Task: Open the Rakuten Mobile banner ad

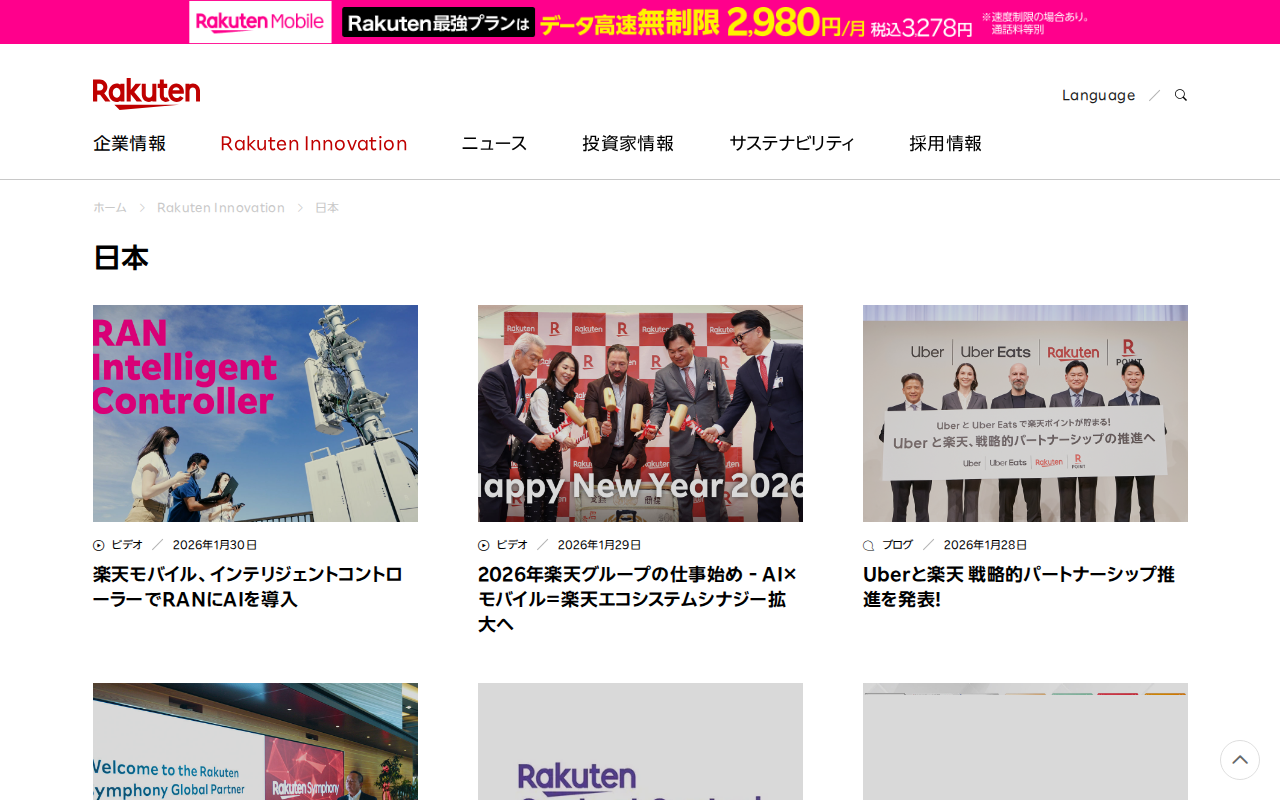Action: pos(640,22)
